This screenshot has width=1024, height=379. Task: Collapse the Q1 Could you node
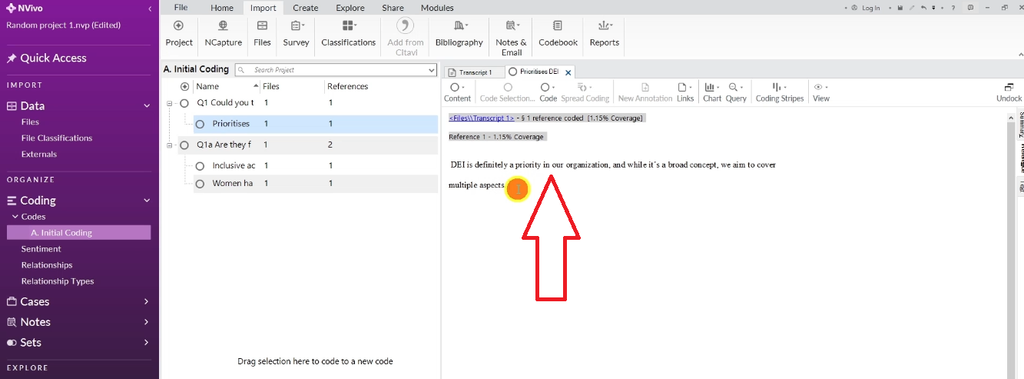169,103
